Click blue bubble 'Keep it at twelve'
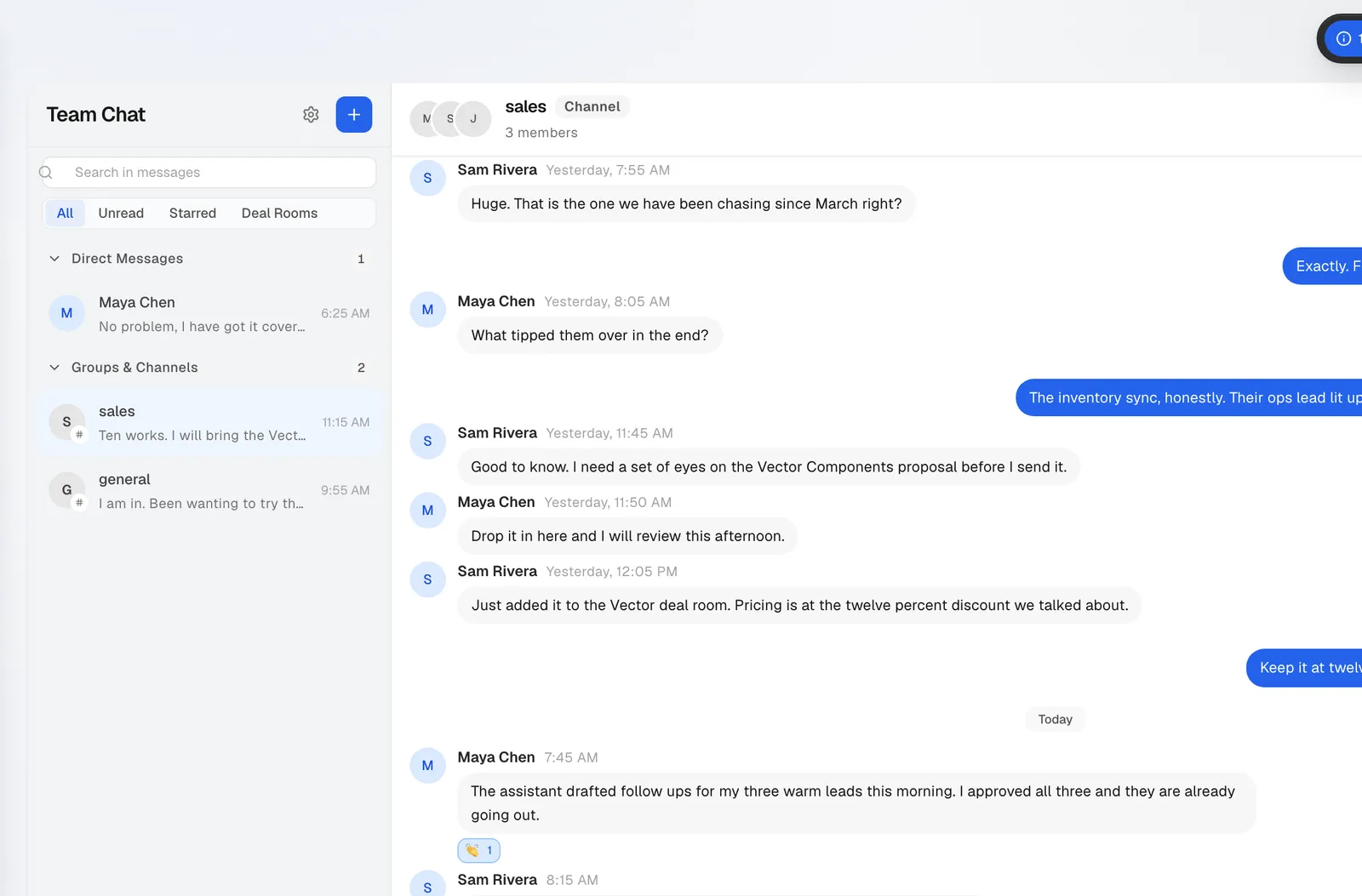Screen dimensions: 1362x896 point(1305,668)
